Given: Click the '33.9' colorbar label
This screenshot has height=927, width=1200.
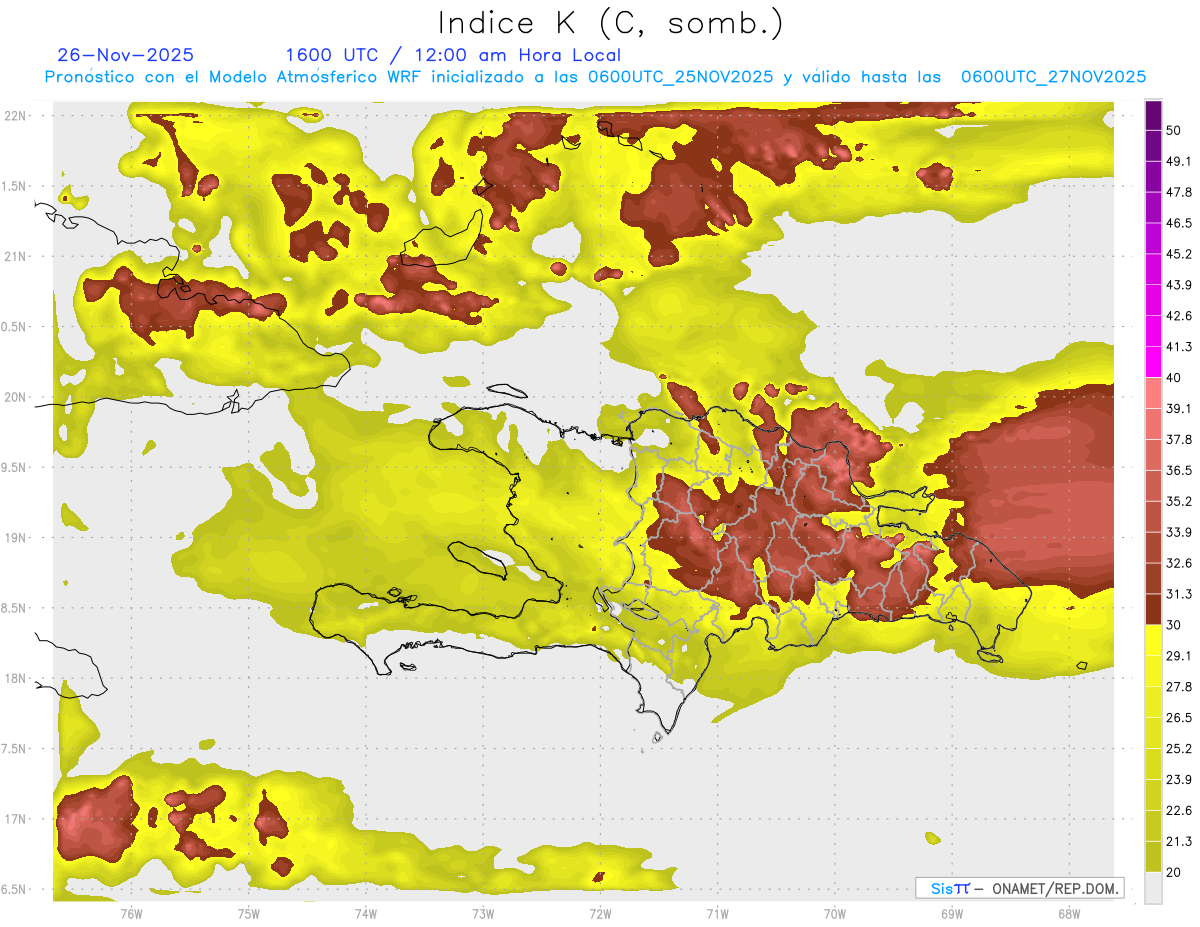Looking at the screenshot, I should pyautogui.click(x=1179, y=532).
